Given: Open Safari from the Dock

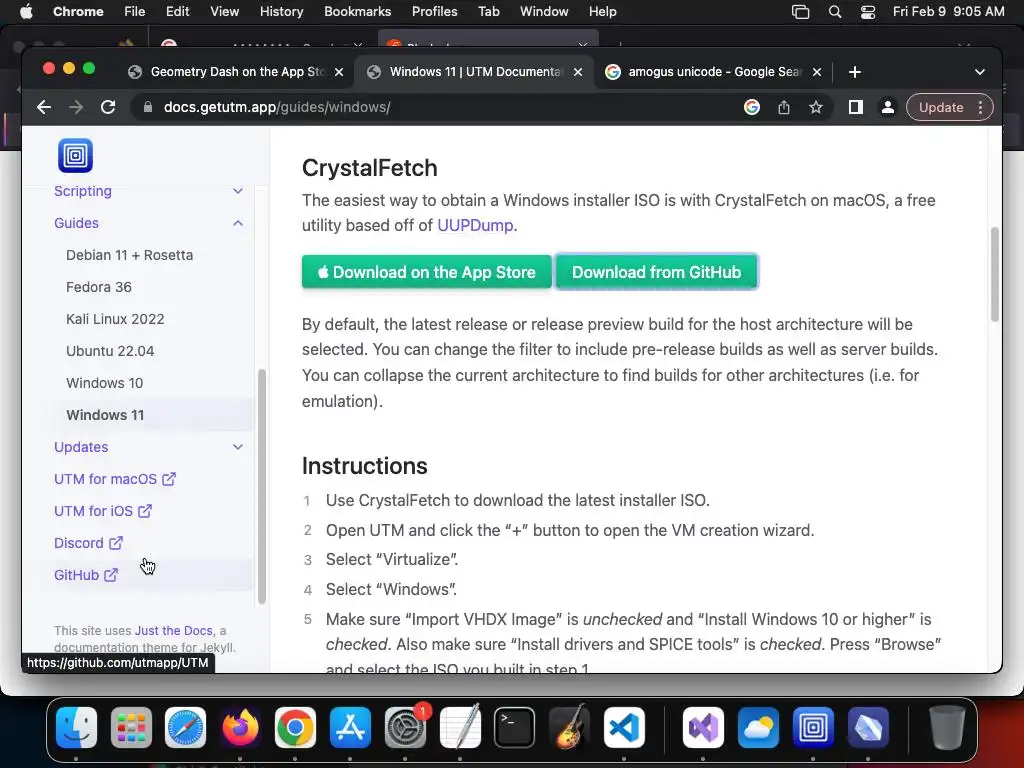Looking at the screenshot, I should coord(185,727).
